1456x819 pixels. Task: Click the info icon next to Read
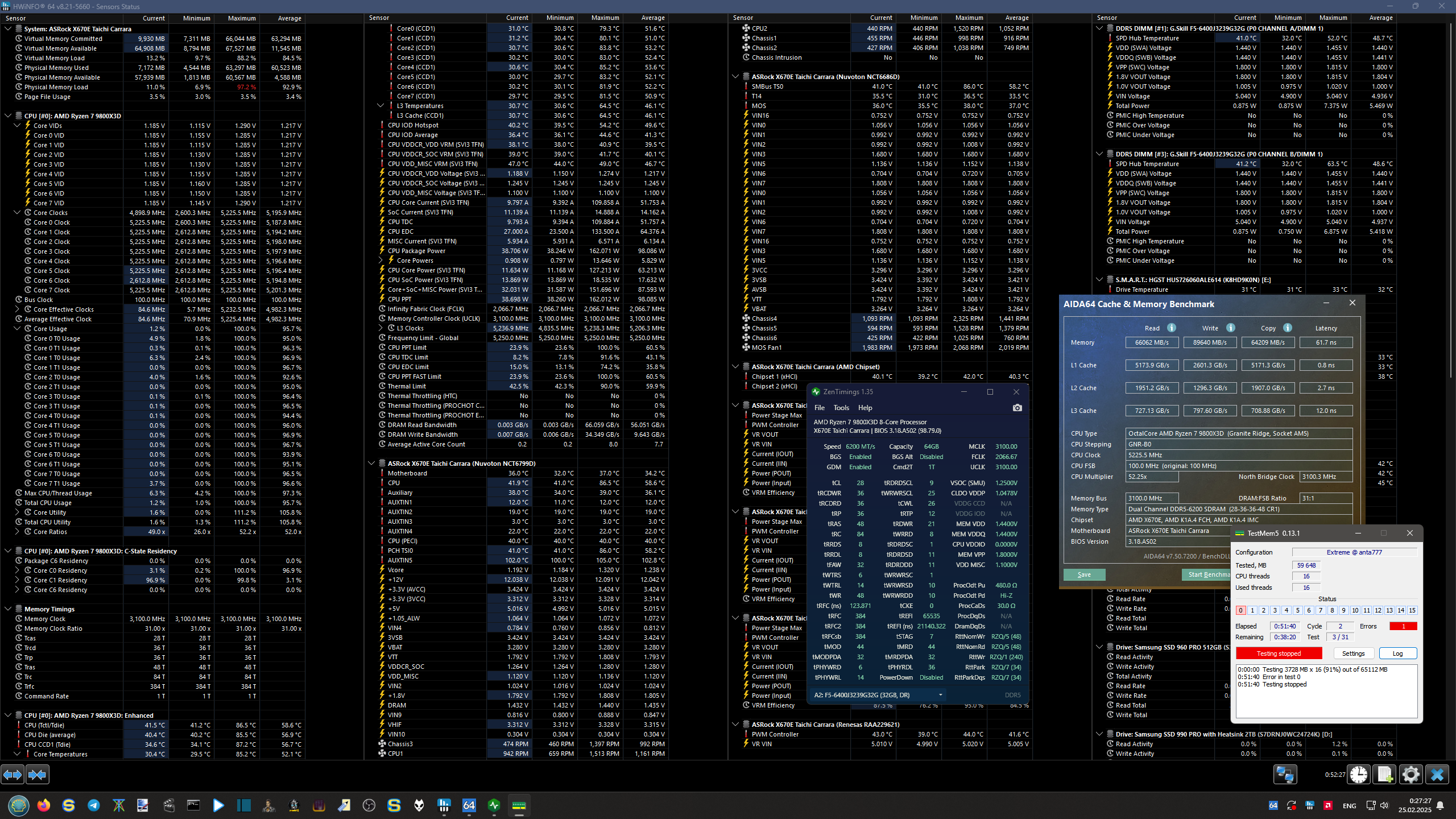(1172, 328)
